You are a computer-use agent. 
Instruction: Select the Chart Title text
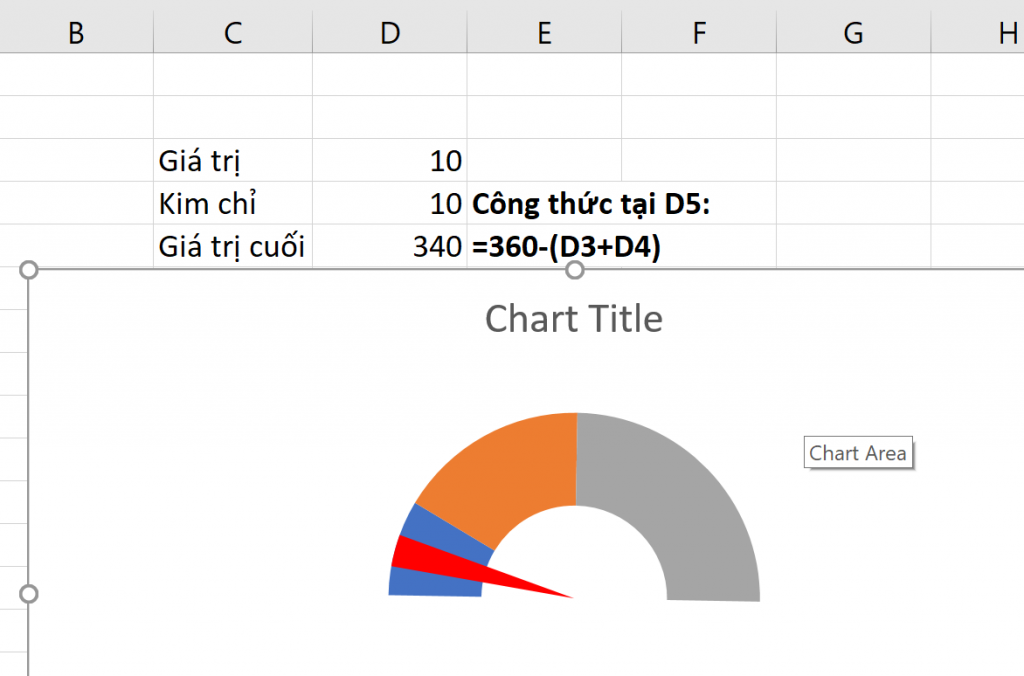pos(573,319)
